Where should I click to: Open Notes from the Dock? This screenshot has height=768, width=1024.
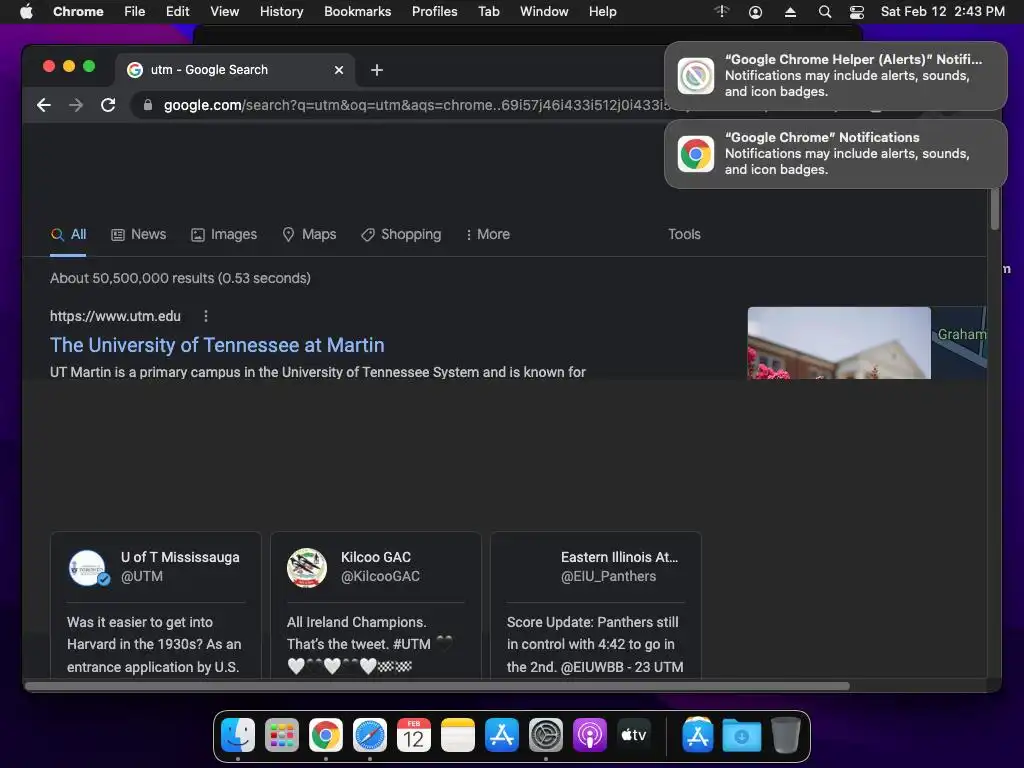click(x=458, y=736)
